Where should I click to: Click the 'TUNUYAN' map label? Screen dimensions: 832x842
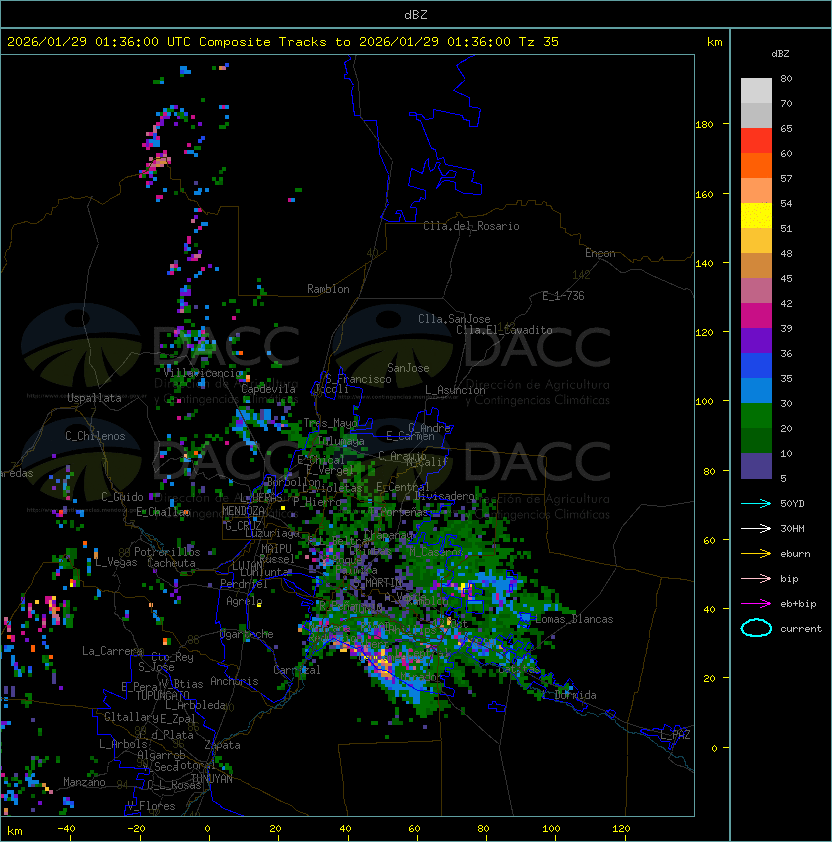(x=212, y=779)
